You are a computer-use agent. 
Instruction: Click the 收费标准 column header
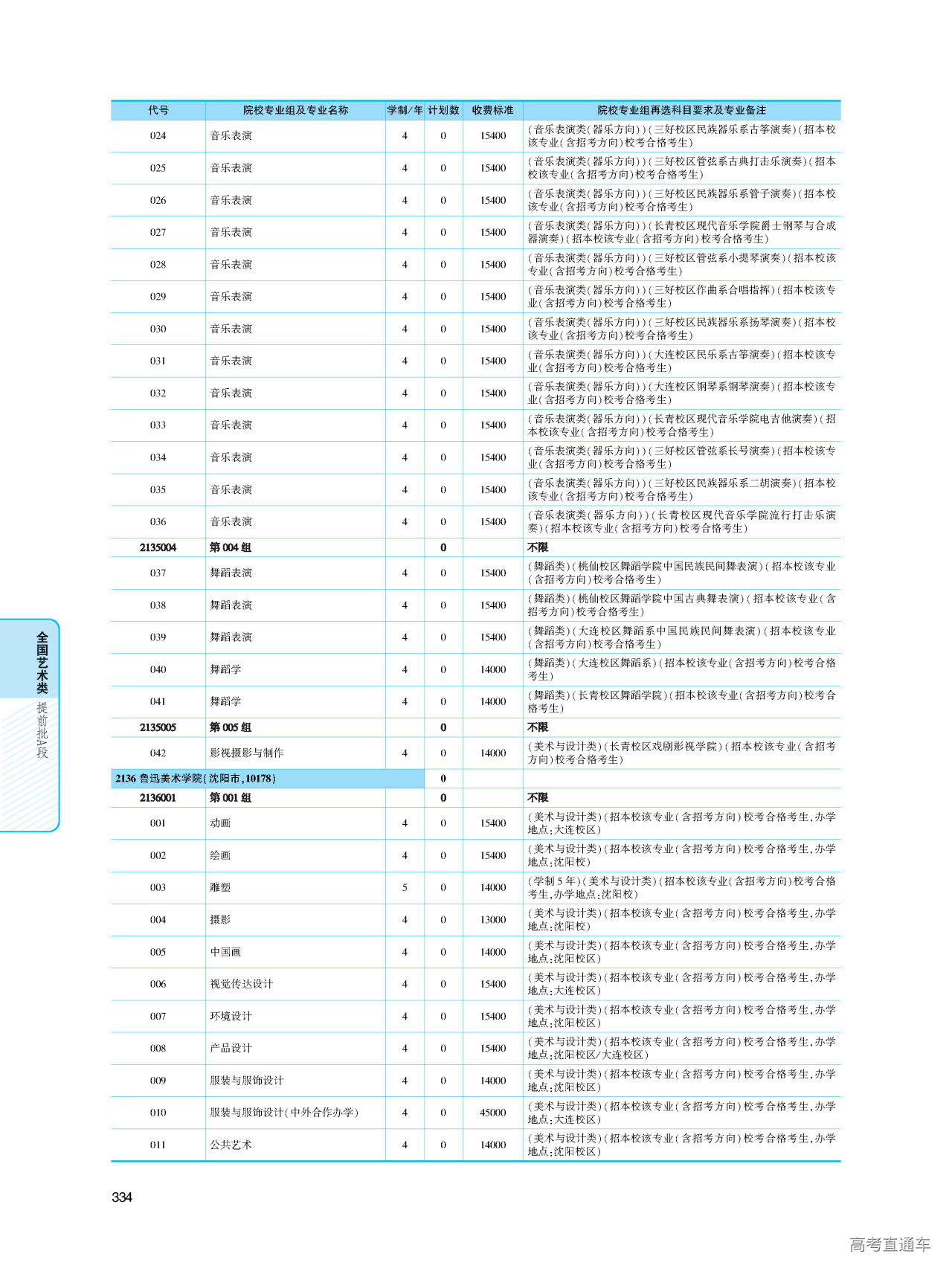click(x=492, y=110)
